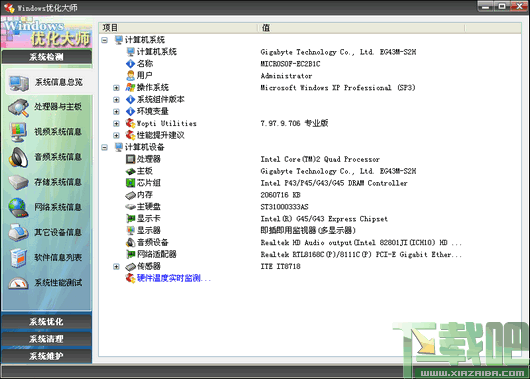The height and width of the screenshot is (379, 530).
Task: Select the 计算机系统 child row icon
Action: (x=130, y=52)
